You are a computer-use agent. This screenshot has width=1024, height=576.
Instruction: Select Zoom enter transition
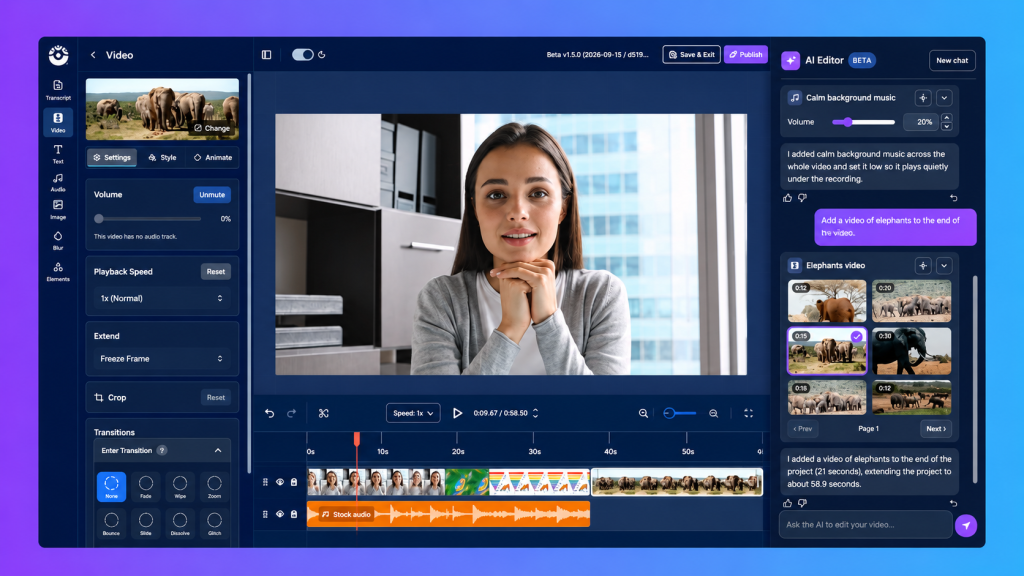[x=214, y=487]
